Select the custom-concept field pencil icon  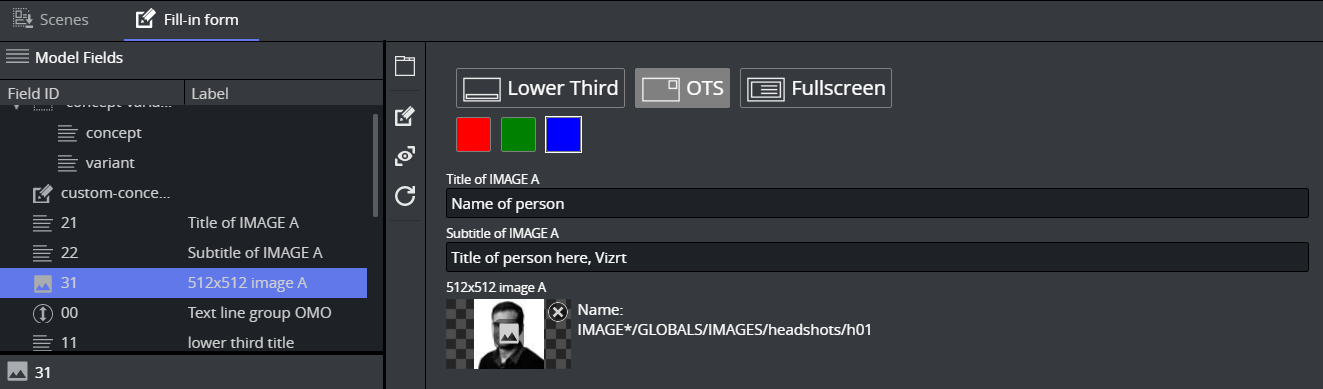[42, 193]
